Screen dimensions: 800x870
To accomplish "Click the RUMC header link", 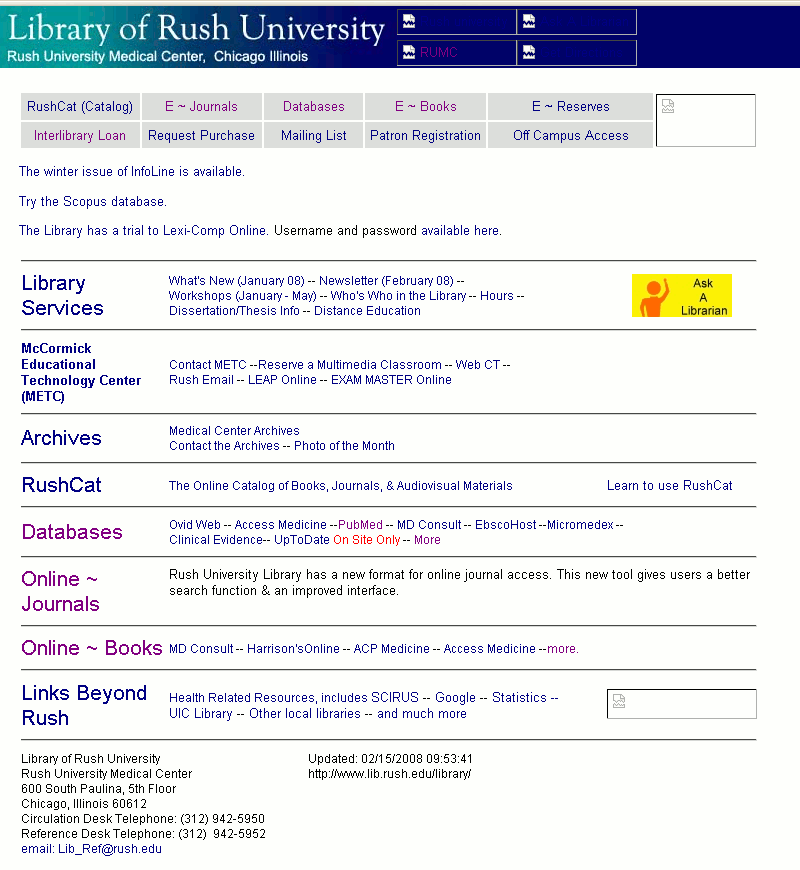I will pyautogui.click(x=438, y=53).
